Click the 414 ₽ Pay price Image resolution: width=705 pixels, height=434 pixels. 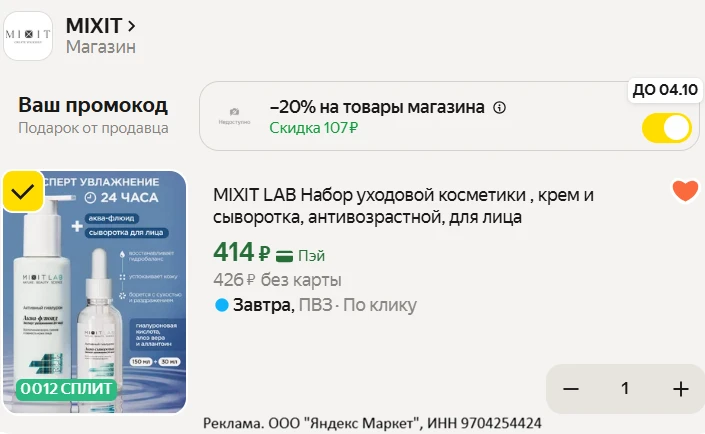[x=241, y=252]
